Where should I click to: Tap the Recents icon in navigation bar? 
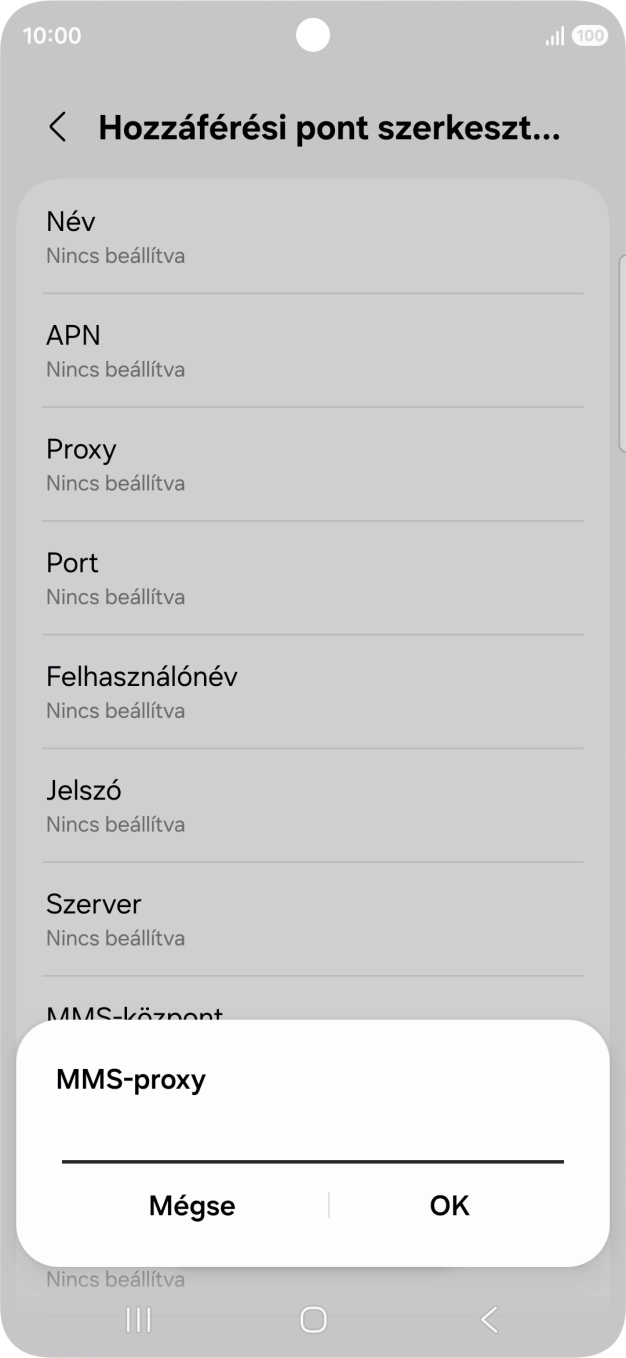(x=137, y=1320)
